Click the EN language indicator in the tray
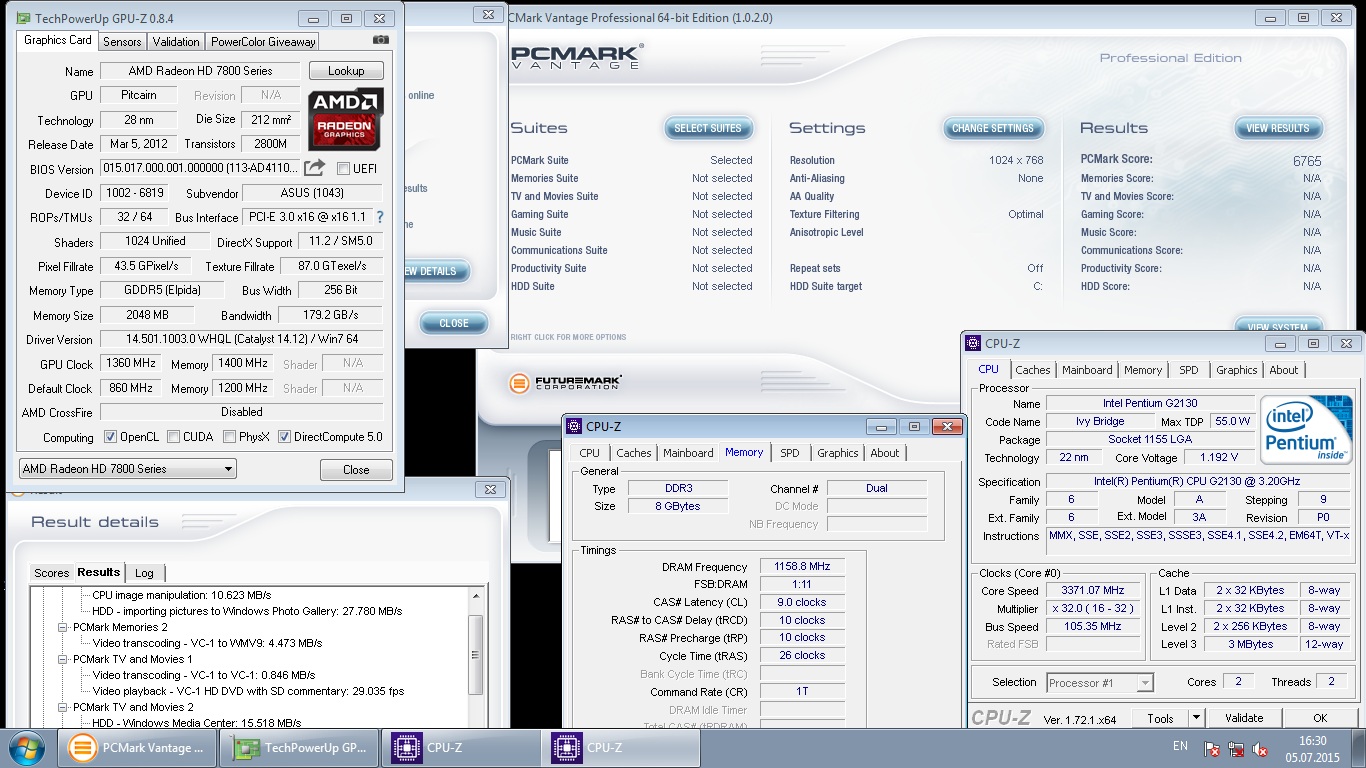Screen dimensions: 1366x768 point(1180,746)
